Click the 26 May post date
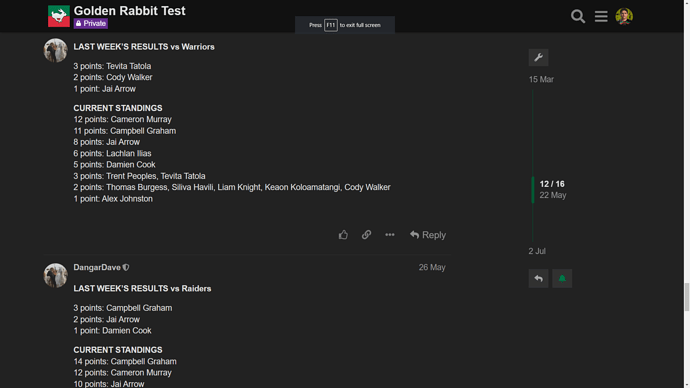This screenshot has width=690, height=388. (432, 267)
